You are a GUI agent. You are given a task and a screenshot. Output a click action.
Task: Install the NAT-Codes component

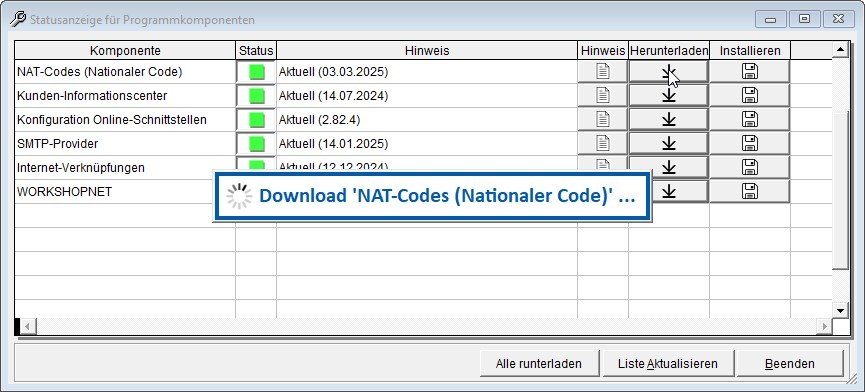(x=750, y=72)
